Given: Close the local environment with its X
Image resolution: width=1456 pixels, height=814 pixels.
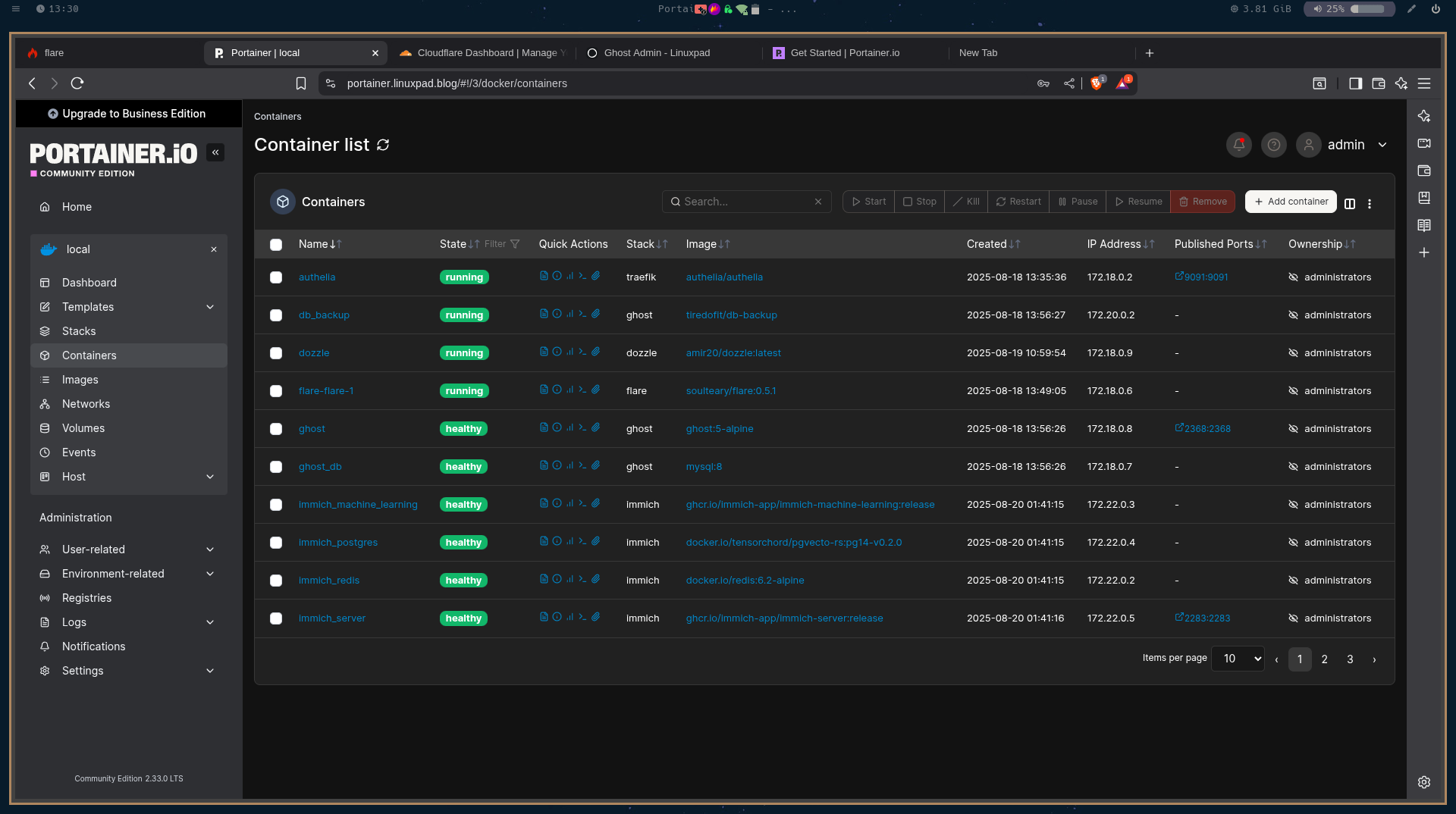Looking at the screenshot, I should (x=214, y=249).
